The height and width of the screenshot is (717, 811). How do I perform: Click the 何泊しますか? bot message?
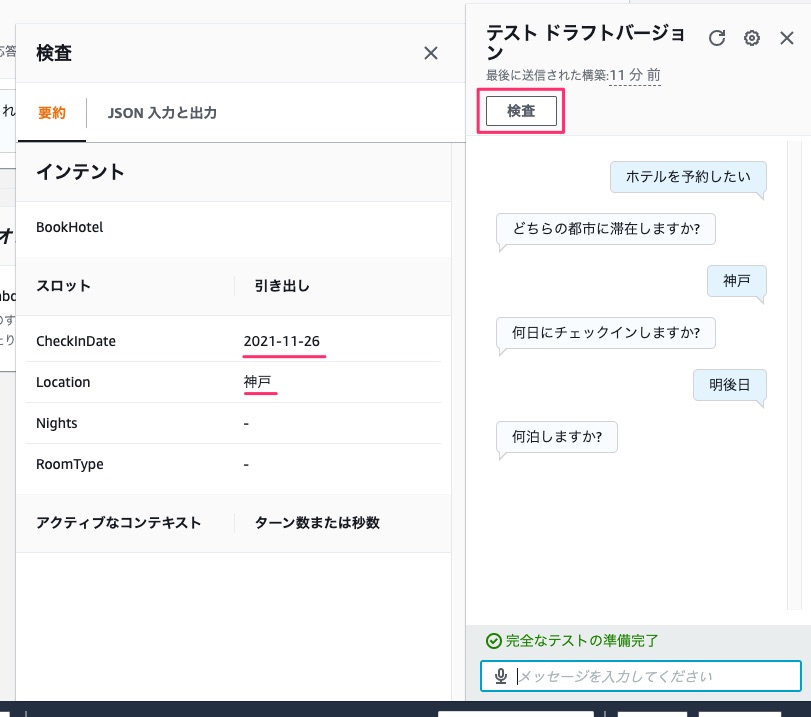tap(556, 437)
